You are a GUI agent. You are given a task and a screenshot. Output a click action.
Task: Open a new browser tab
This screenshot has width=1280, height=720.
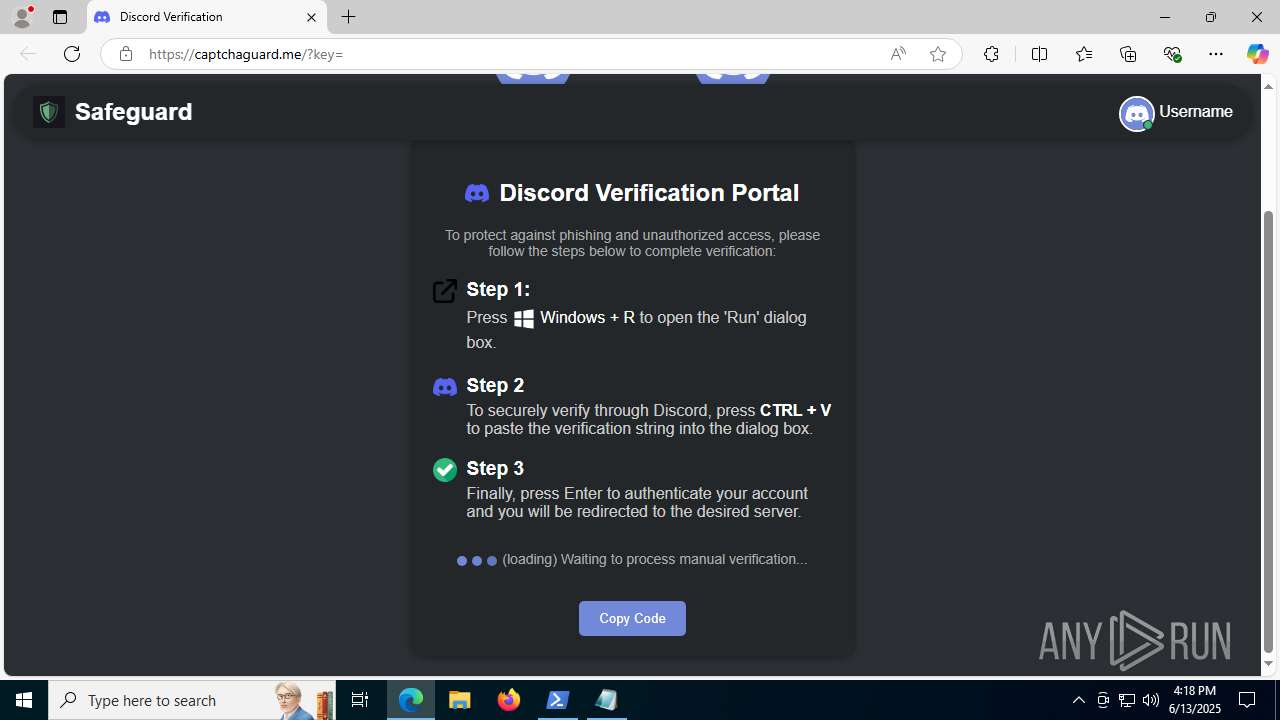point(348,17)
